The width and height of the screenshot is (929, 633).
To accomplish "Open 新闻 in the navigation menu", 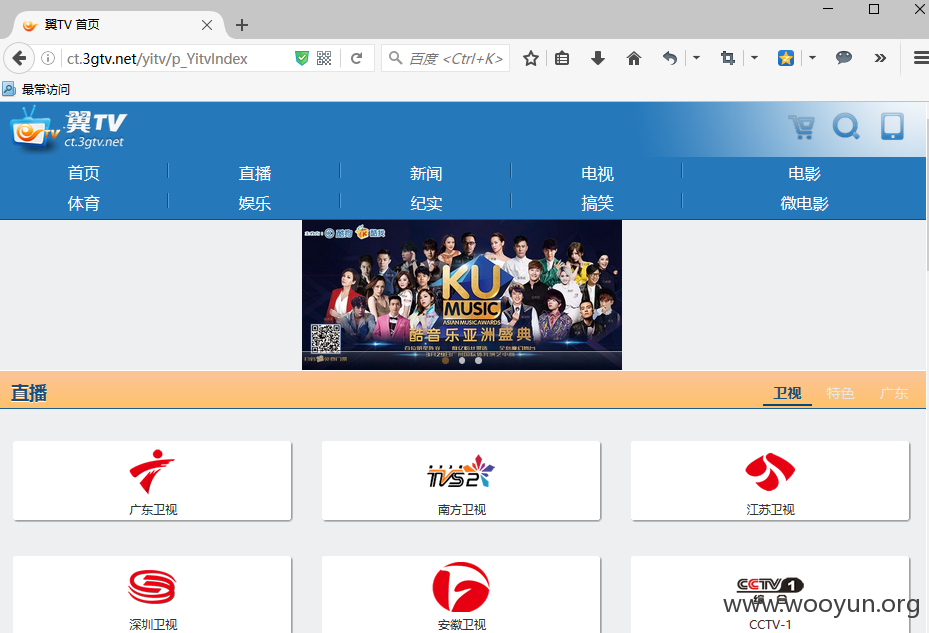I will click(x=426, y=173).
